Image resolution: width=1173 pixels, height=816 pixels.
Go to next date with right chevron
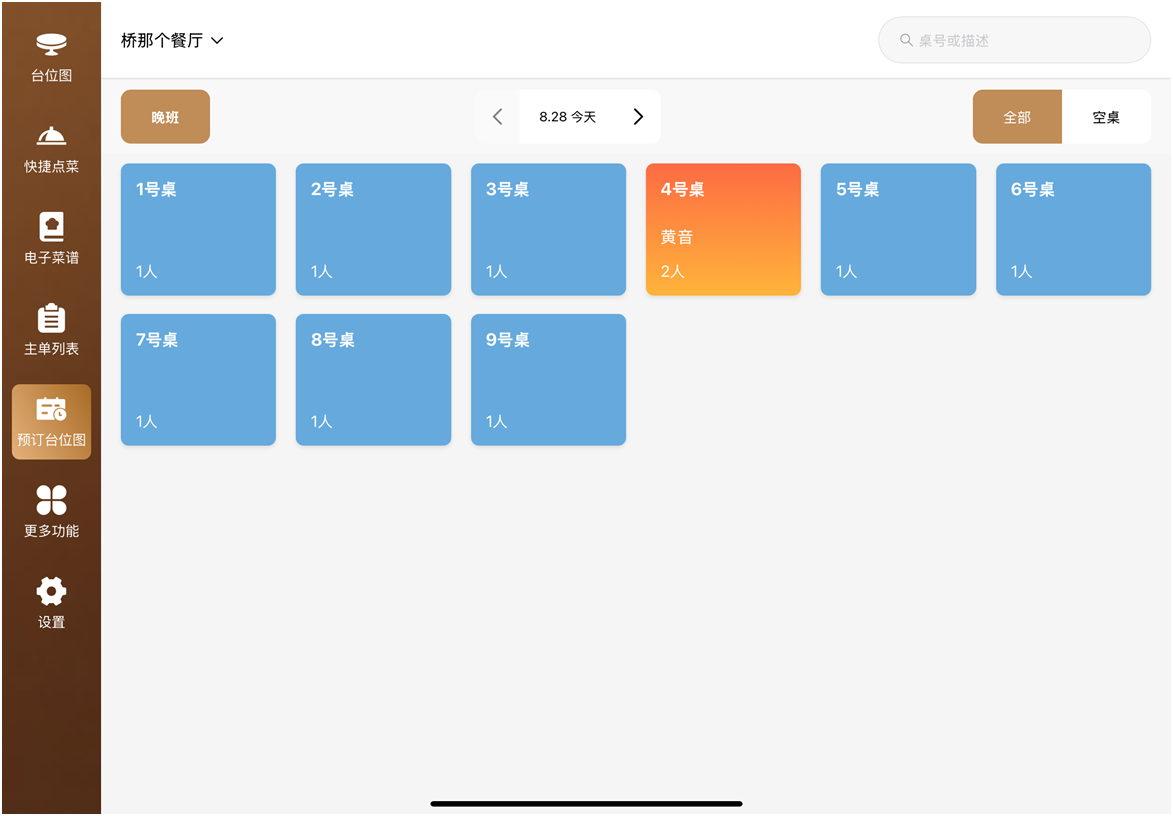coord(638,117)
